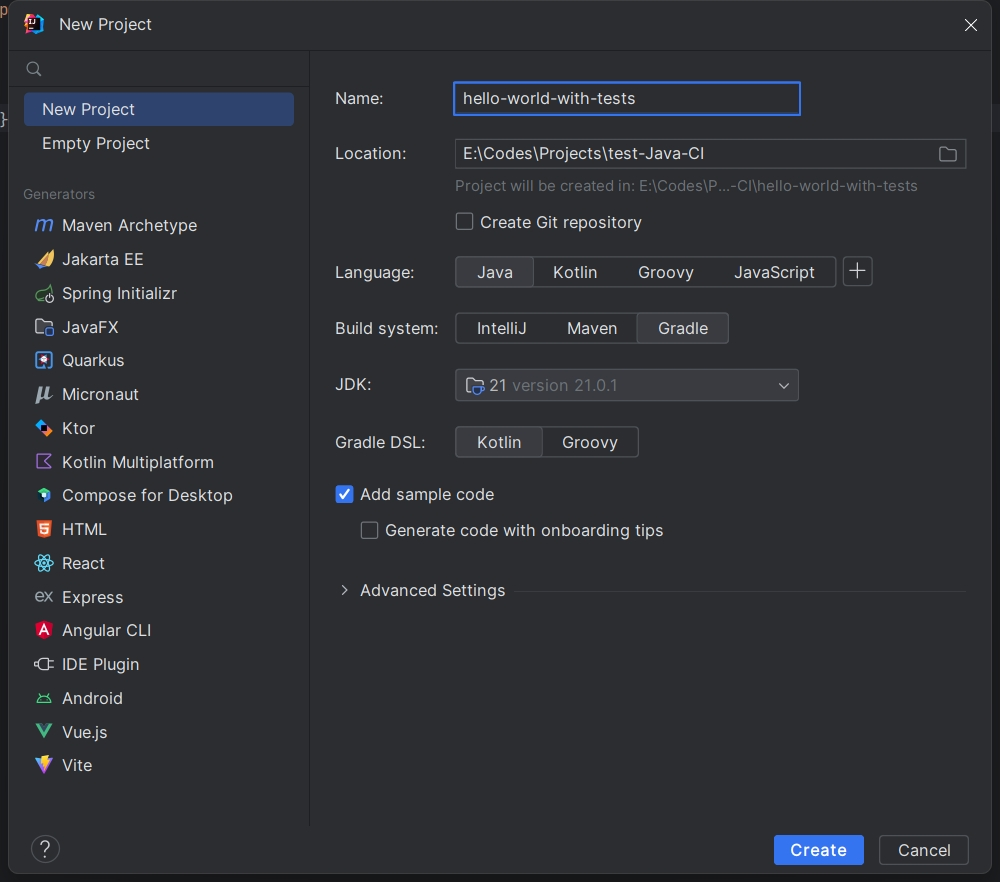Click the Express ex icon
The height and width of the screenshot is (882, 1000).
(x=44, y=596)
